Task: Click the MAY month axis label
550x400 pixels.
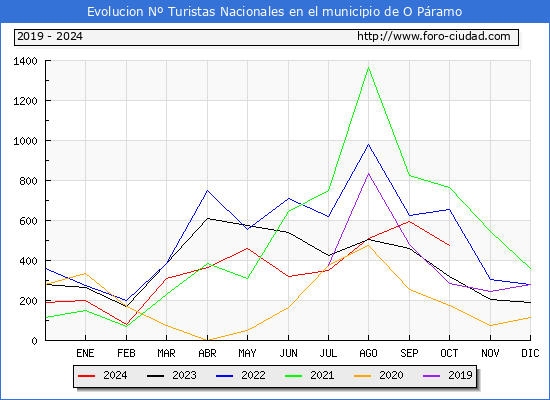Action: pyautogui.click(x=247, y=353)
